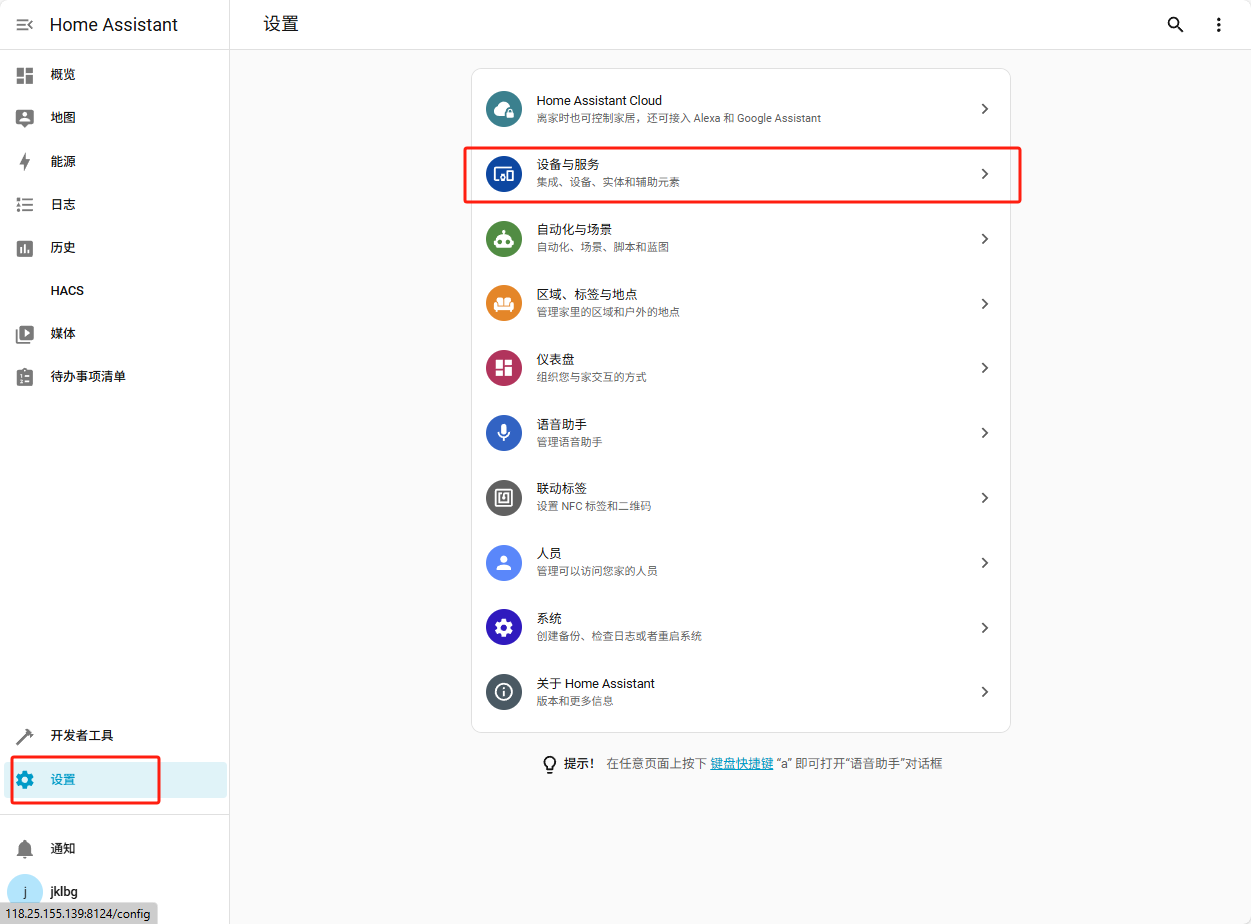Viewport: 1251px width, 924px height.
Task: Click the jklbg user avatar
Action: point(25,892)
